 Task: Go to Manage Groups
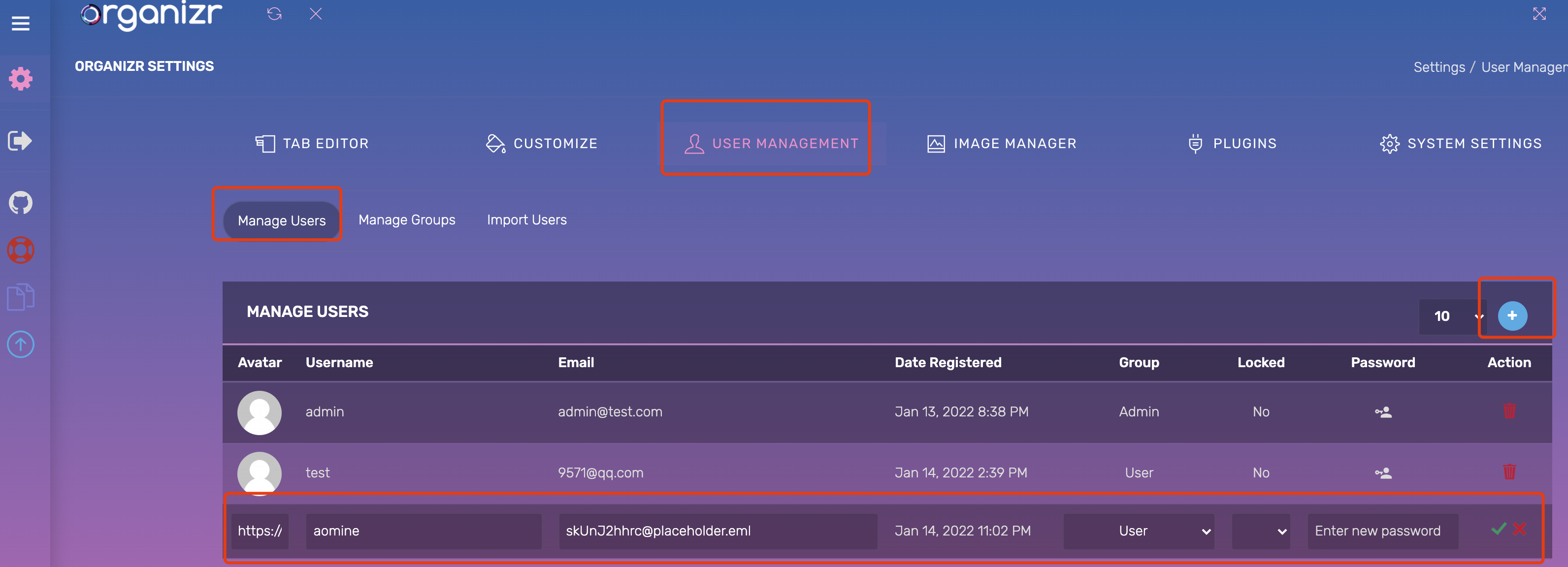pos(407,220)
